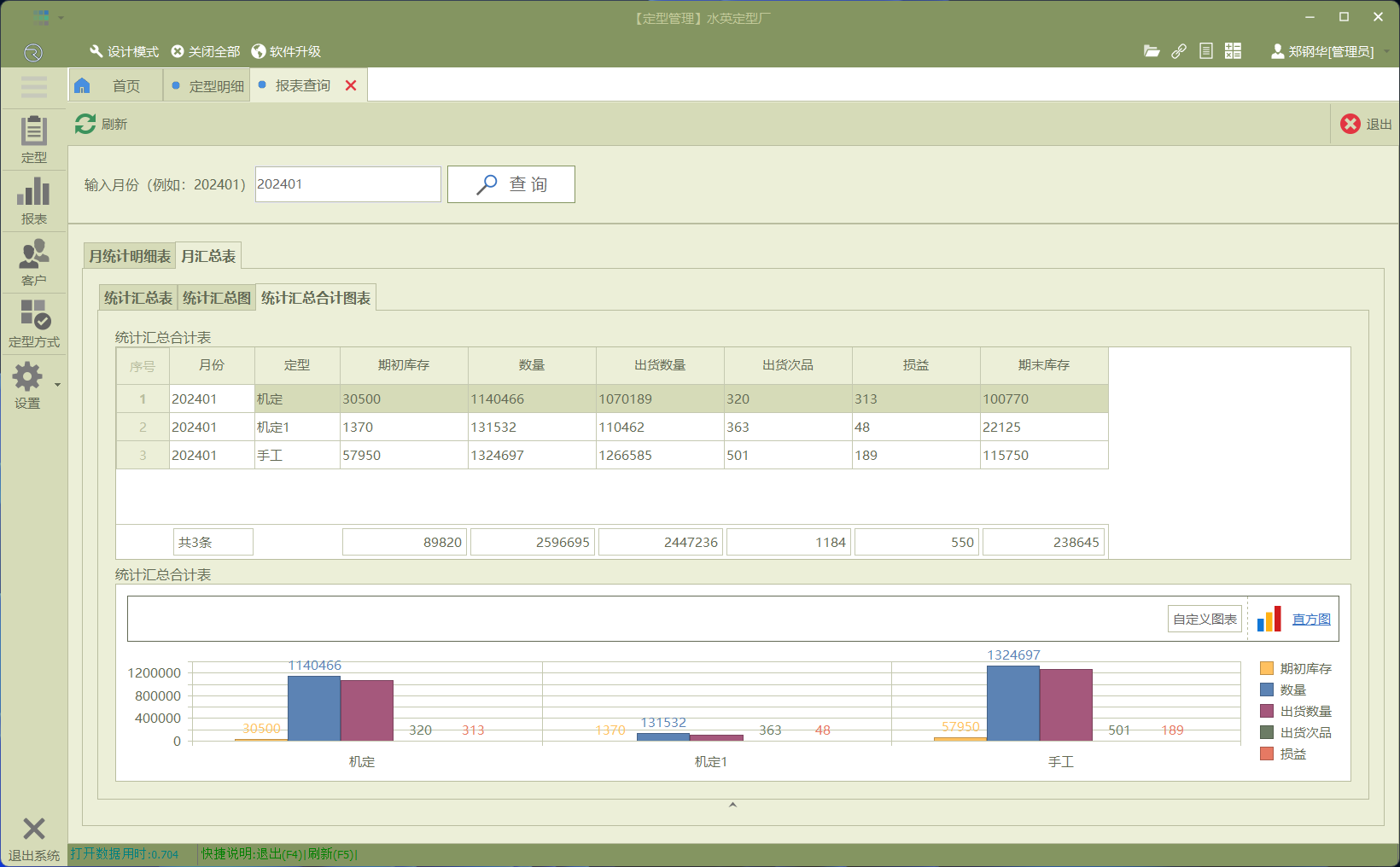
Task: Sort by the 定型 column header
Action: (297, 365)
